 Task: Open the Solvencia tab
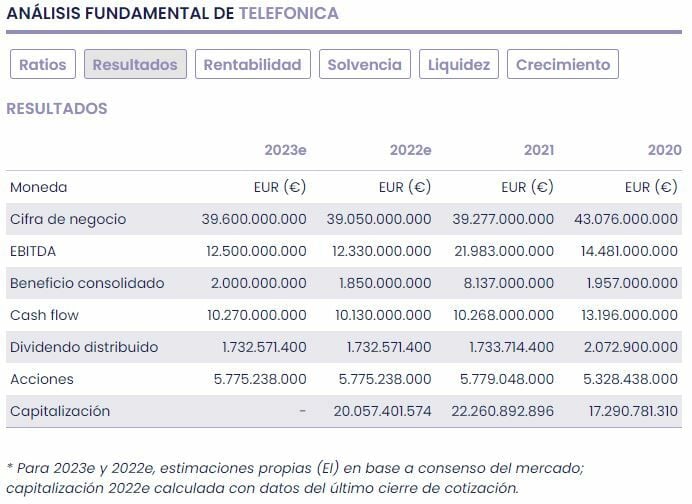tap(364, 65)
